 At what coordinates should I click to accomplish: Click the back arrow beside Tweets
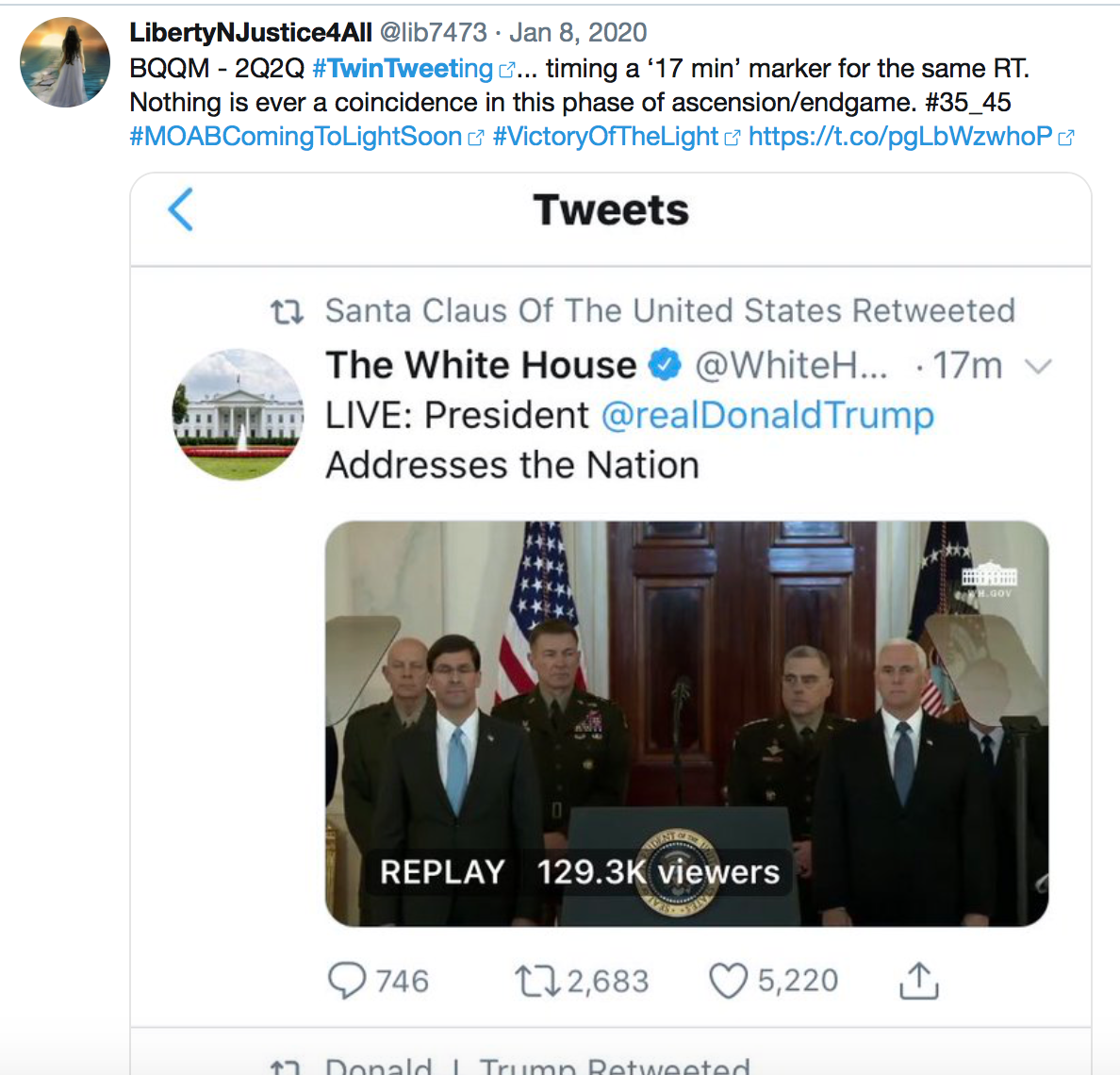tap(180, 209)
